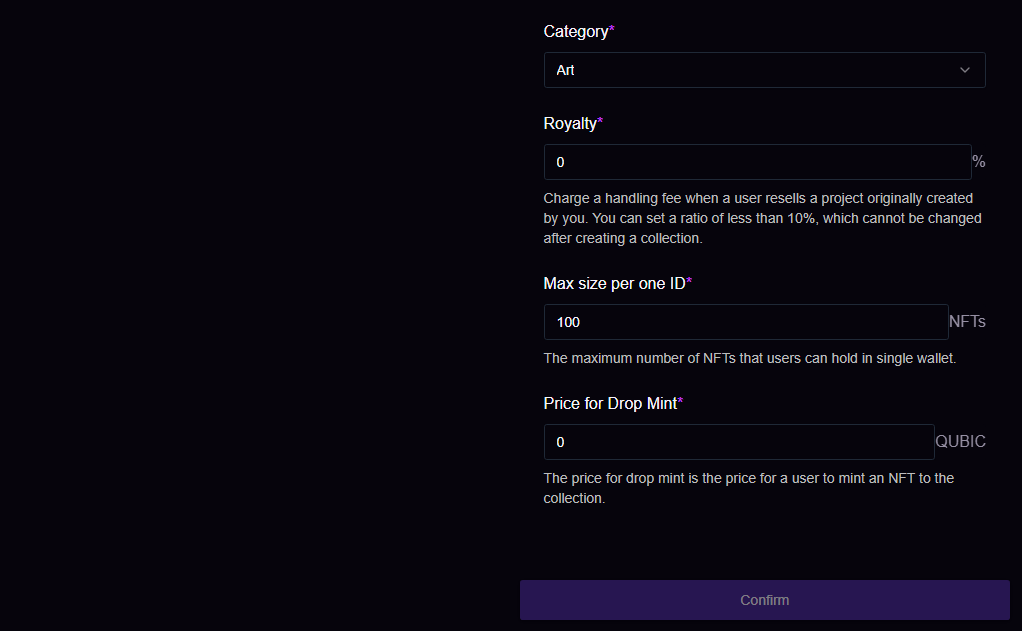This screenshot has width=1022, height=631.
Task: Open the Category dropdown
Action: coord(764,70)
